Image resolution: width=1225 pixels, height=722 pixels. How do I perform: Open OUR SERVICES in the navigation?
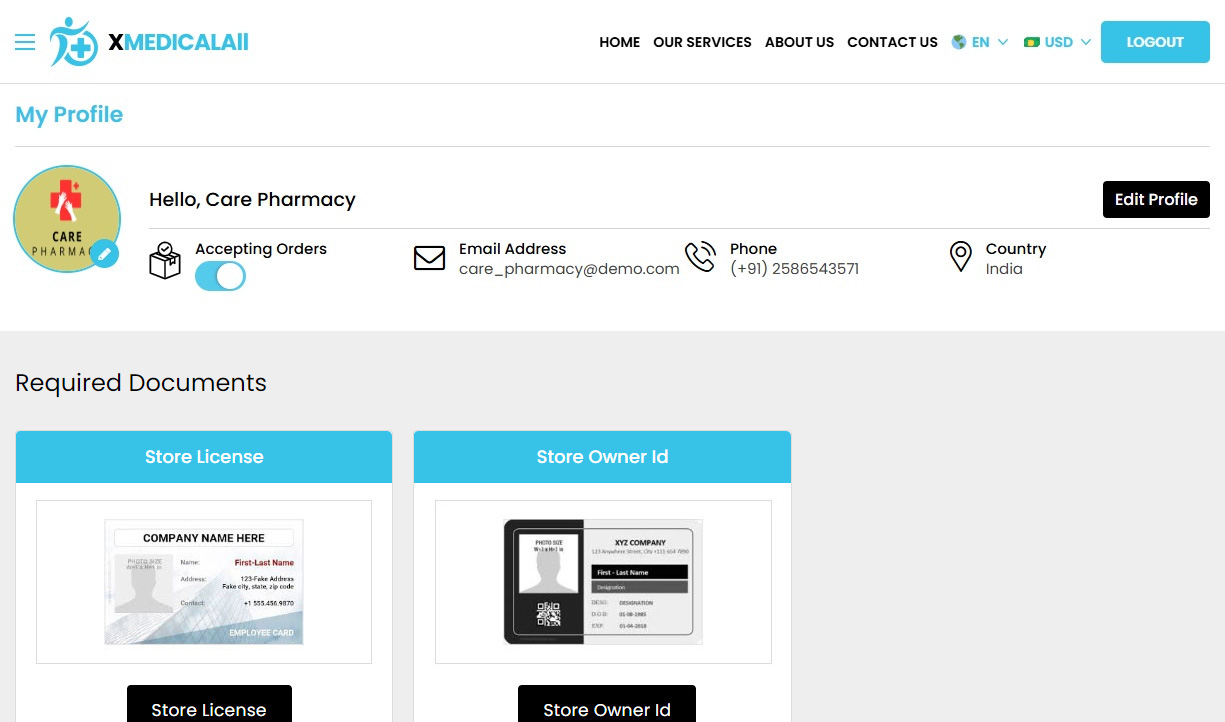(702, 42)
